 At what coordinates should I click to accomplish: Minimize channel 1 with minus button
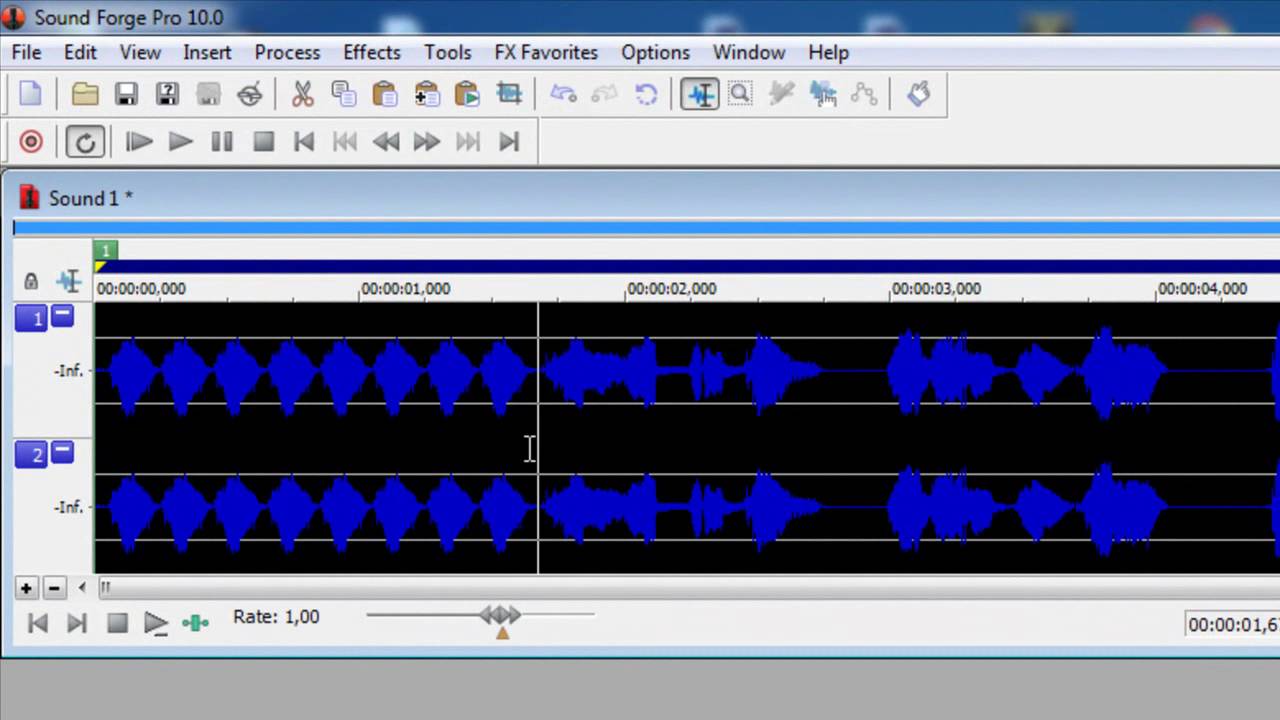(x=62, y=316)
